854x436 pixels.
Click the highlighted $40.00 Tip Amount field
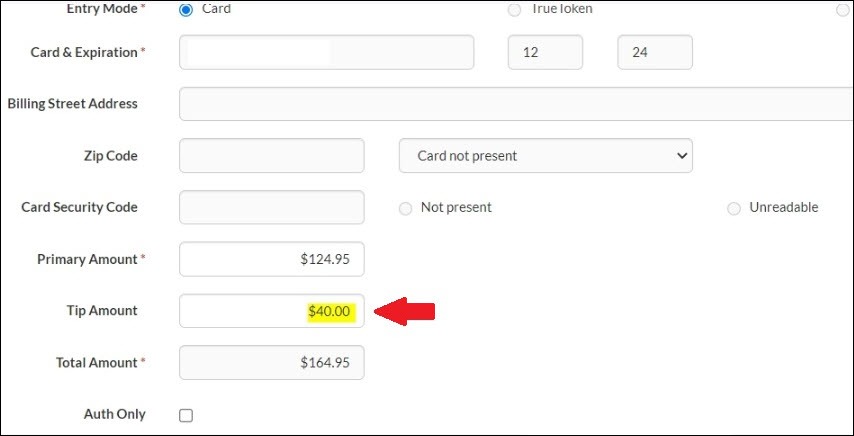coord(271,311)
